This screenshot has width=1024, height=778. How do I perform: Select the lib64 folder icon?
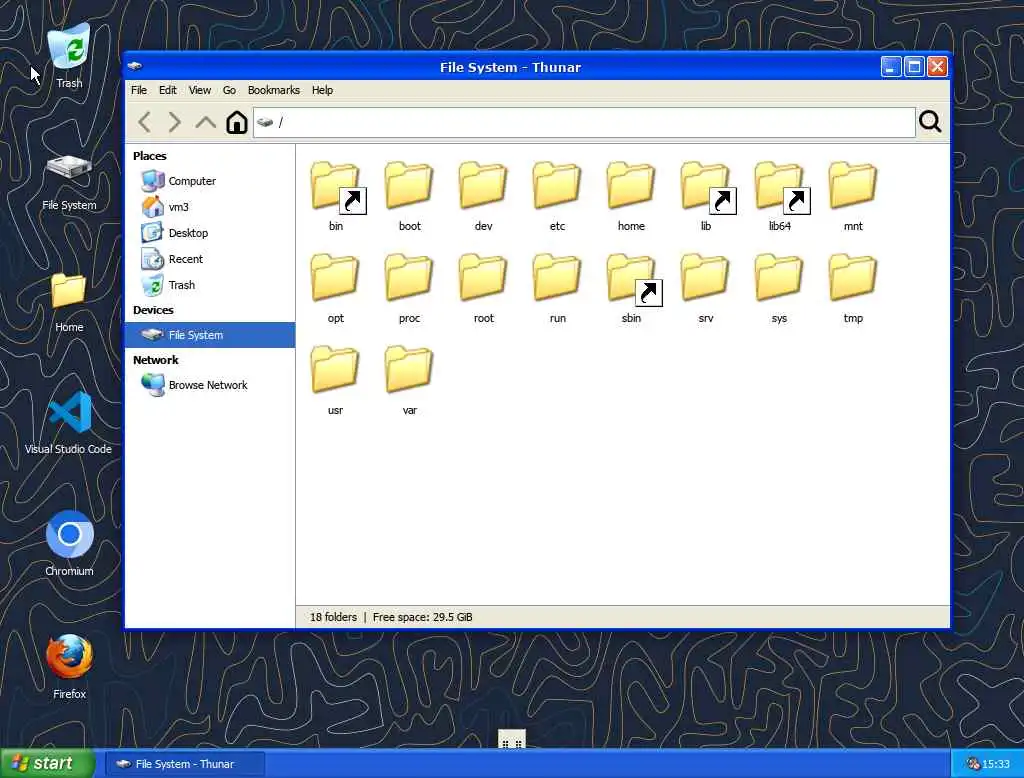(780, 187)
